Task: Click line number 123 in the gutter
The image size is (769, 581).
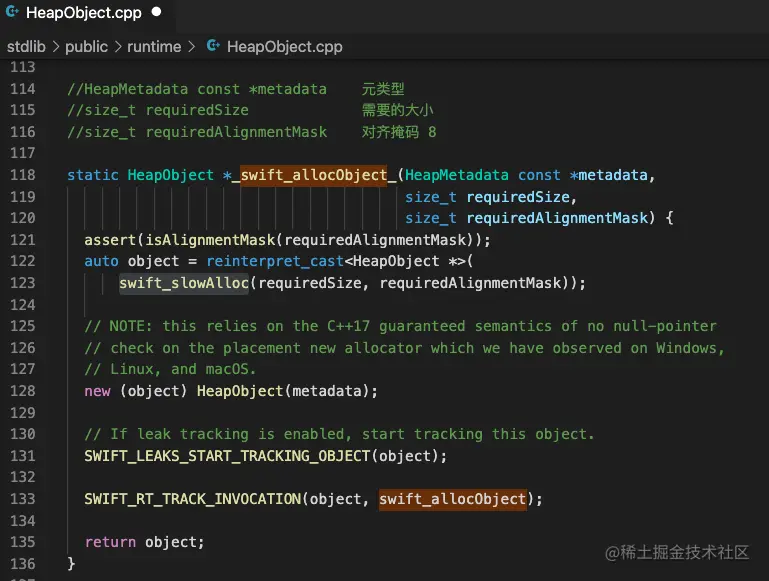Action: pyautogui.click(x=23, y=283)
